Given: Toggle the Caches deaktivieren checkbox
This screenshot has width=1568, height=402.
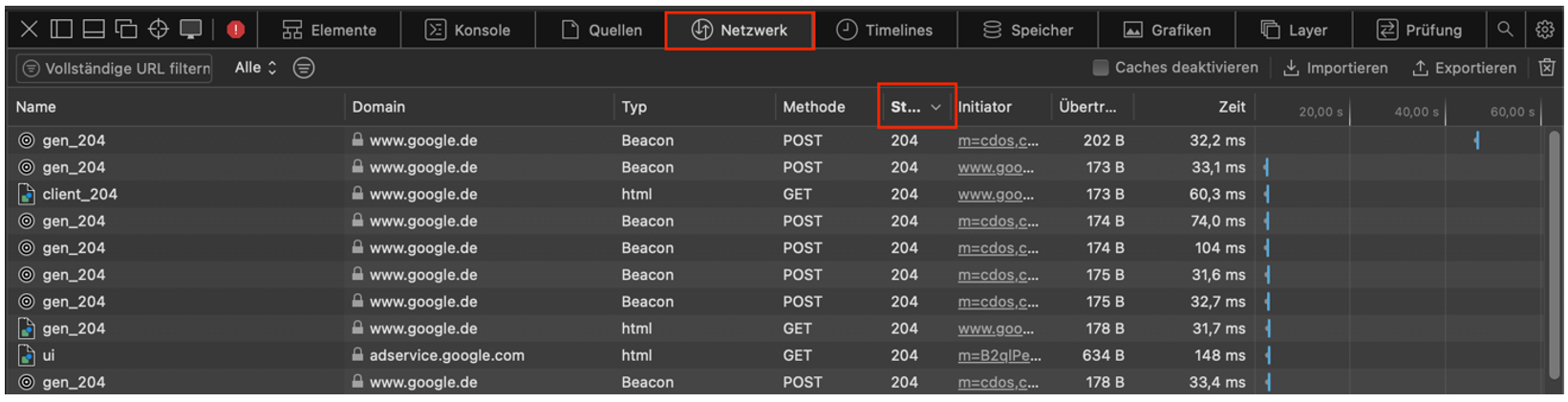Looking at the screenshot, I should [1101, 68].
